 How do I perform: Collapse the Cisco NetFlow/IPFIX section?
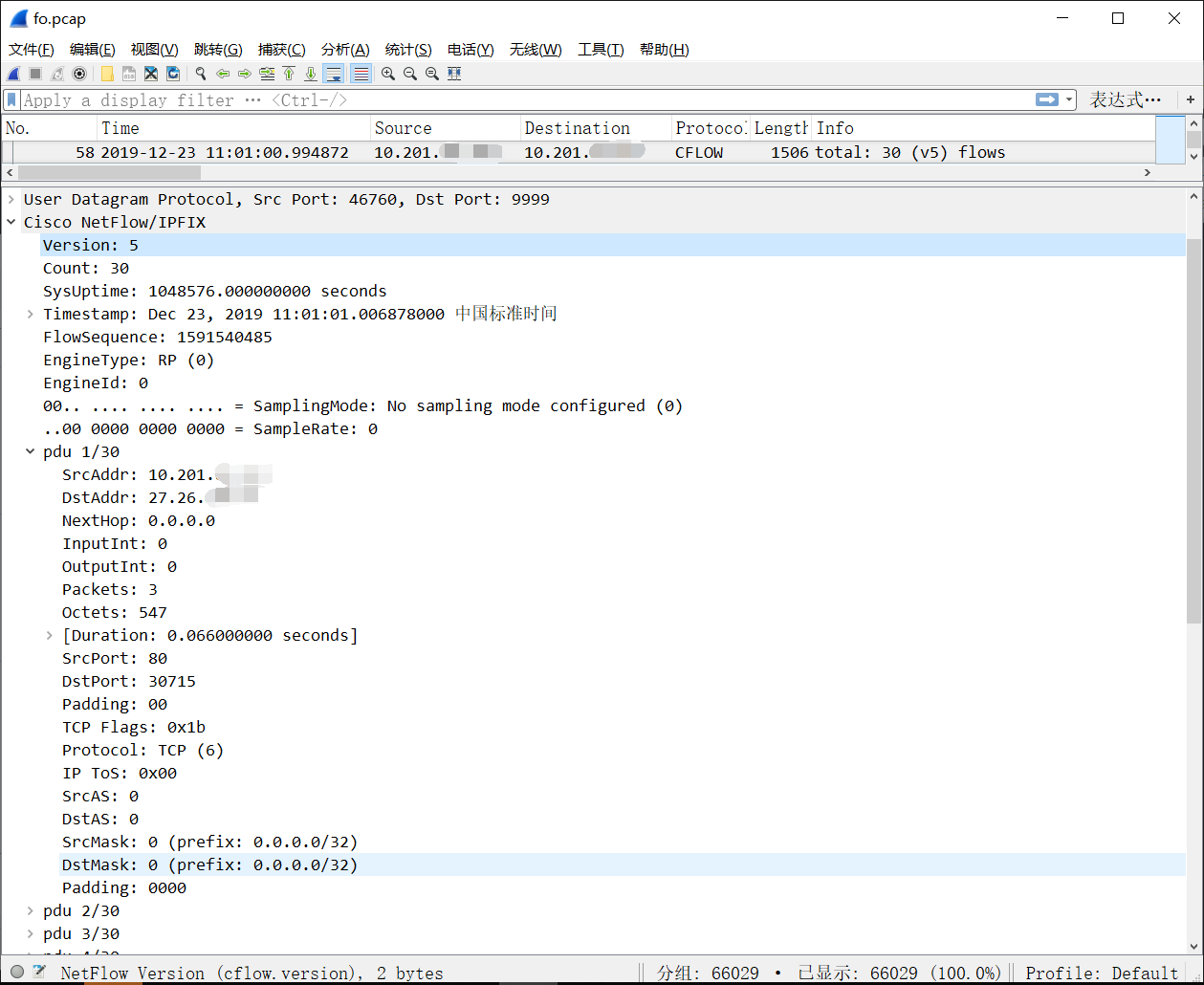click(11, 222)
